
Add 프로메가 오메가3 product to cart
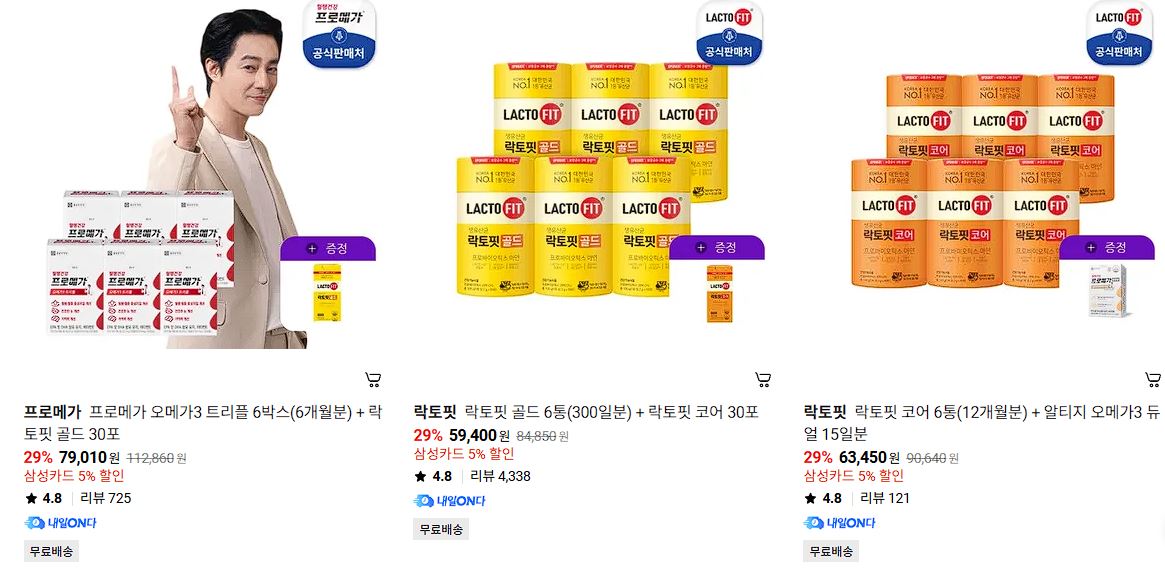(374, 380)
